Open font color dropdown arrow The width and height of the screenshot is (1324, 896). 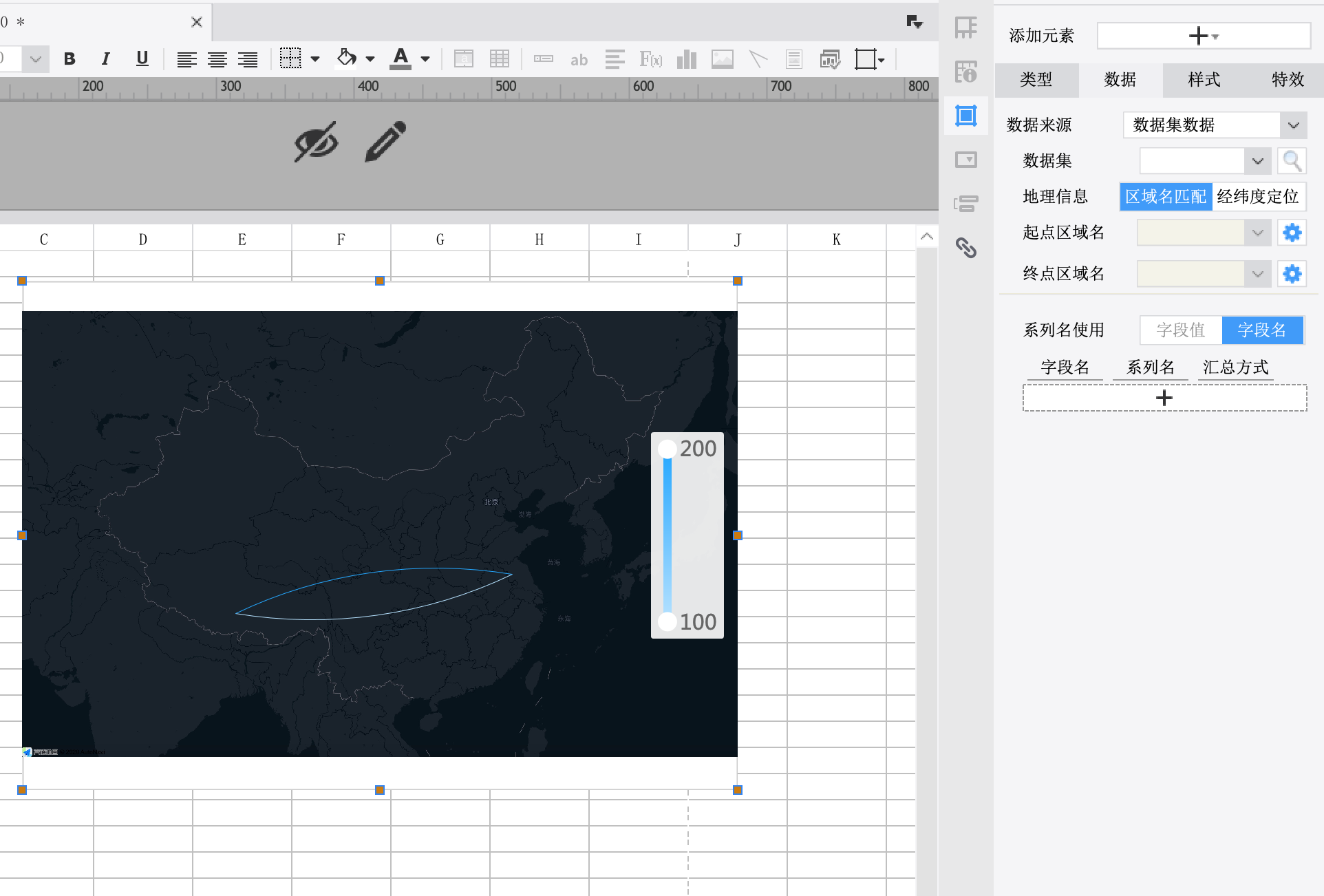425,59
